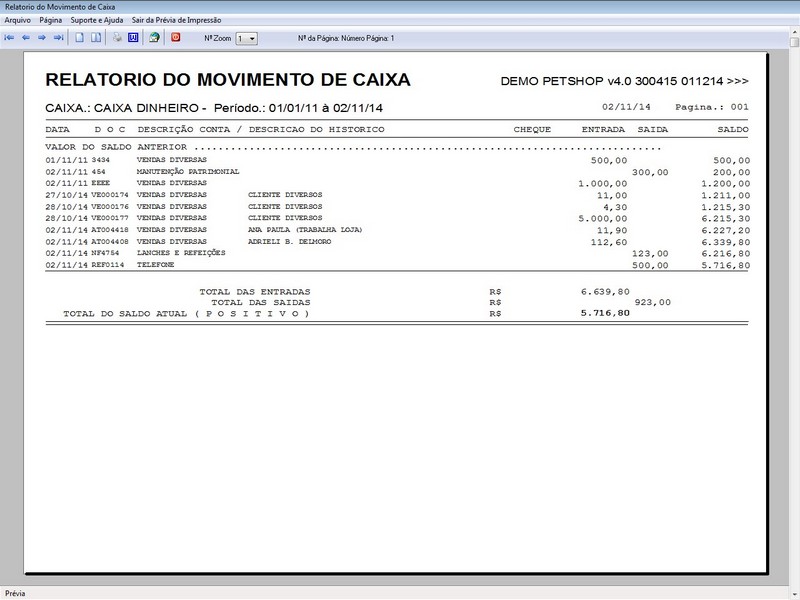This screenshot has height=600, width=800.
Task: Click the globe export icon
Action: (x=153, y=38)
